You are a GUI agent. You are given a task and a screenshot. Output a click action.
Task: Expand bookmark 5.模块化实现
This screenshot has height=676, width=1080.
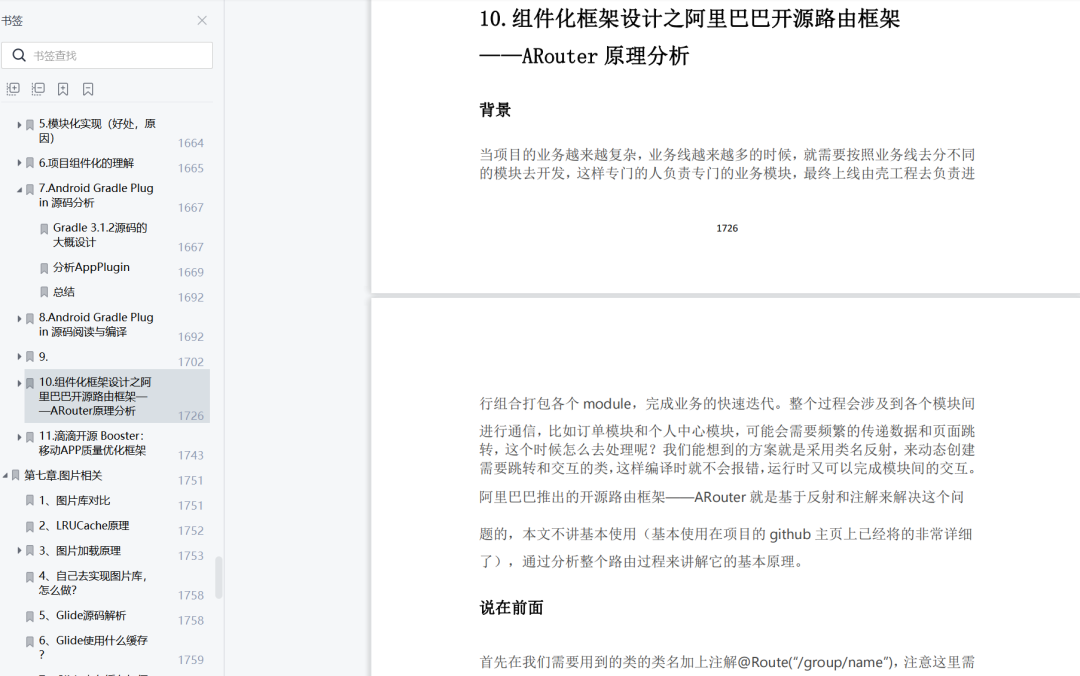pyautogui.click(x=19, y=125)
